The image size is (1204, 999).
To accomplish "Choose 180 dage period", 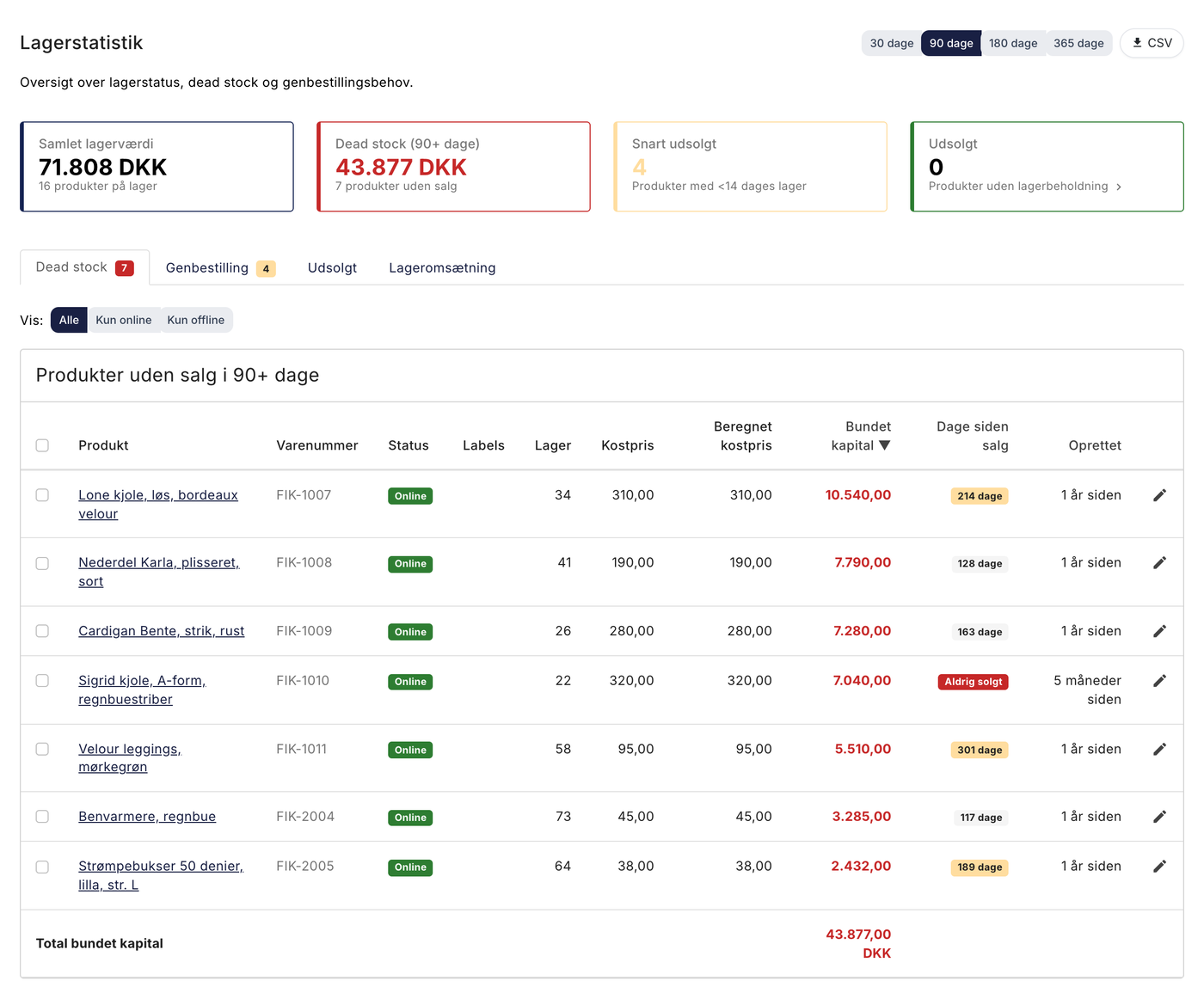I will (x=1013, y=43).
